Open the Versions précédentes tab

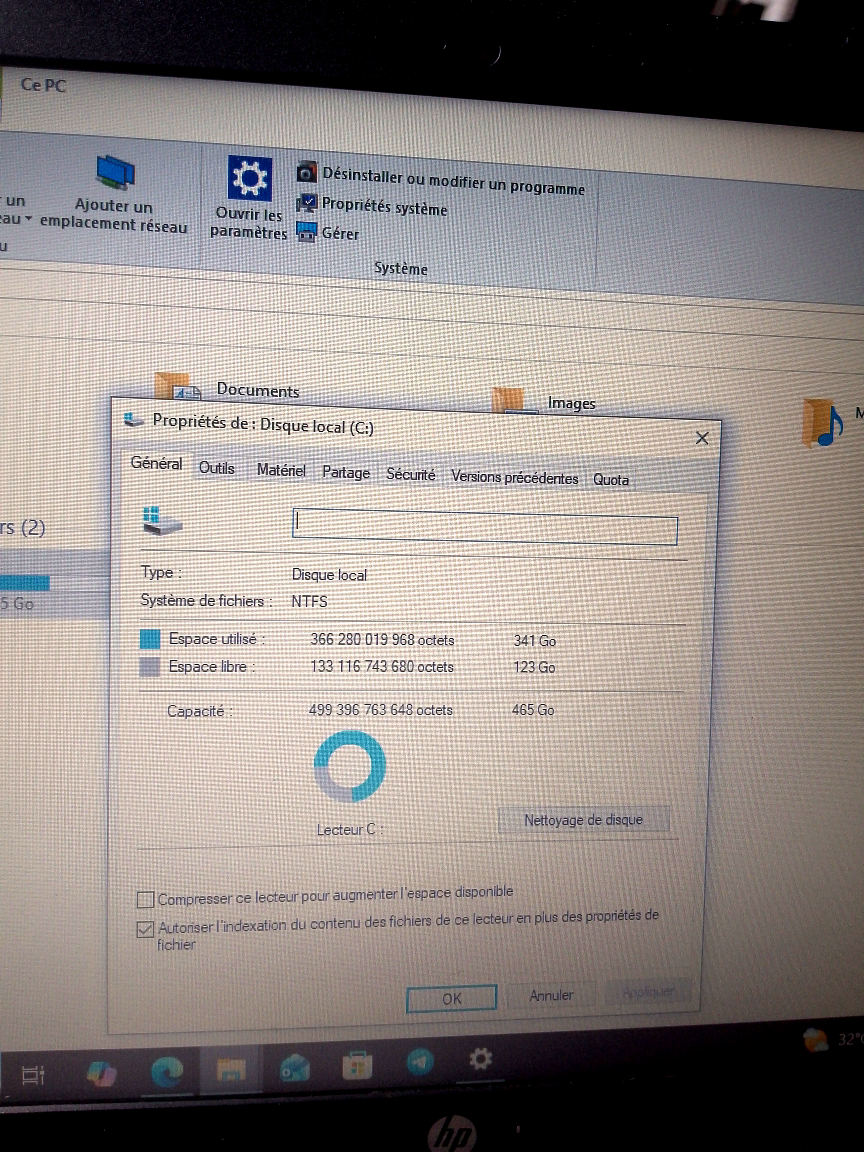click(514, 478)
